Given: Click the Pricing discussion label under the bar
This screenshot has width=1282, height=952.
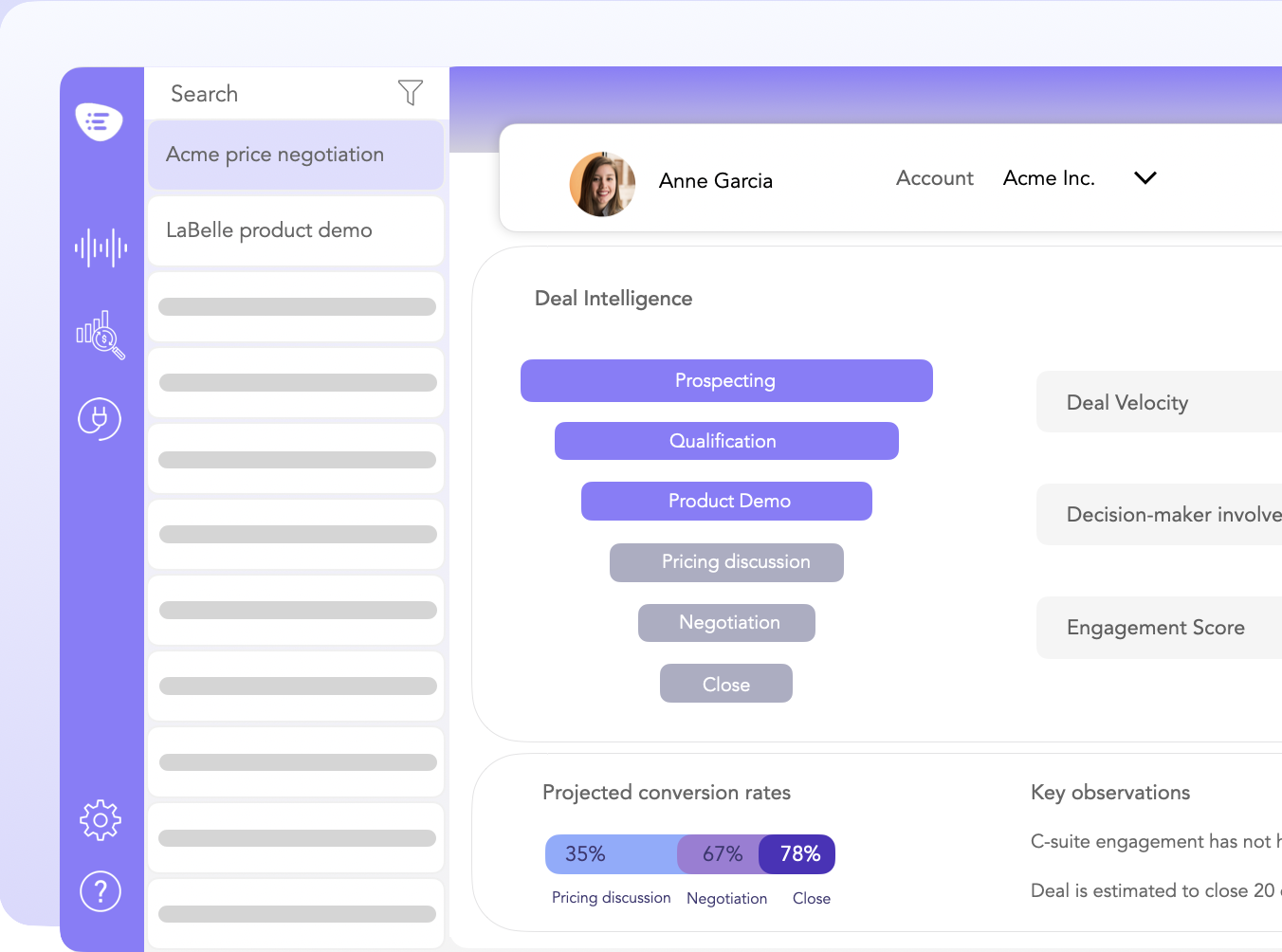Looking at the screenshot, I should (x=612, y=898).
